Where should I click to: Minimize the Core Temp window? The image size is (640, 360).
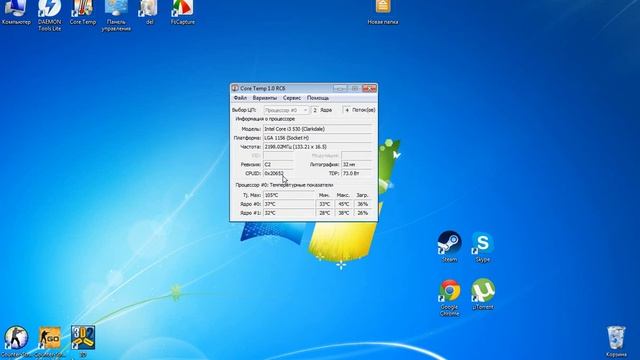pyautogui.click(x=340, y=88)
